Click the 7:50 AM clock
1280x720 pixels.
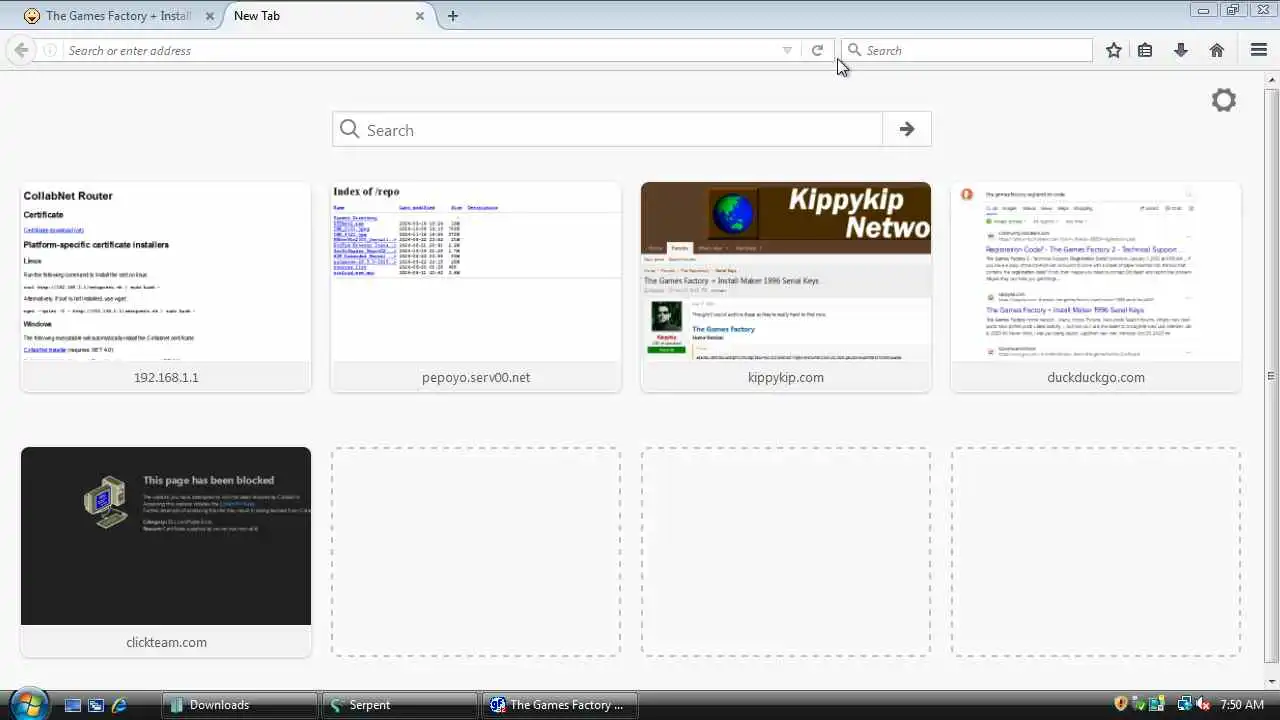click(x=1242, y=705)
